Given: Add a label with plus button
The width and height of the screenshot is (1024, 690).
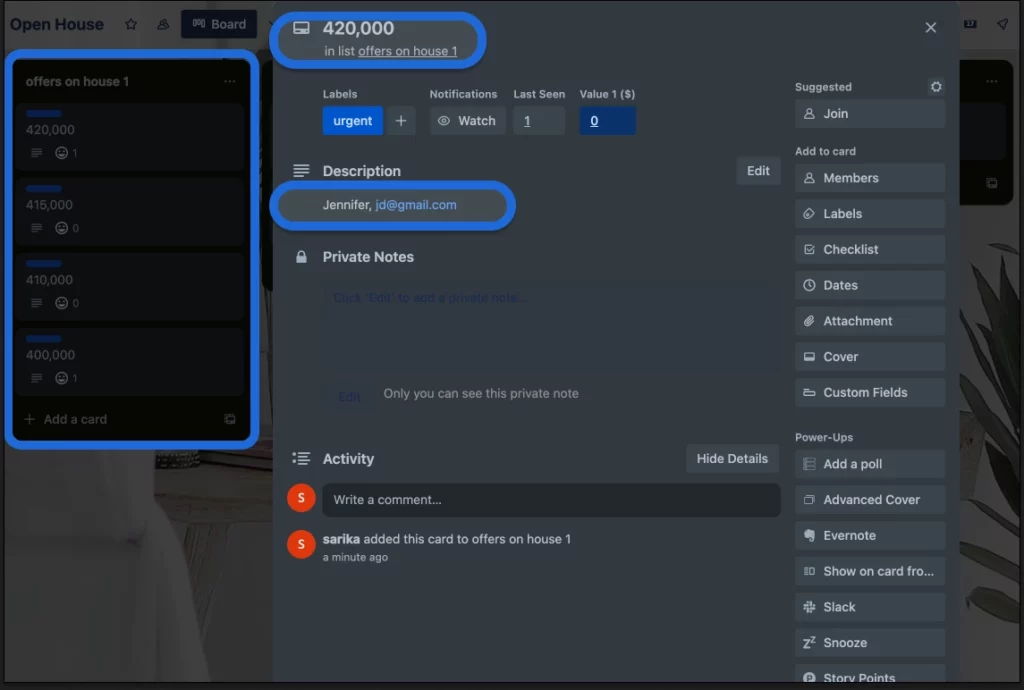Looking at the screenshot, I should click(401, 121).
